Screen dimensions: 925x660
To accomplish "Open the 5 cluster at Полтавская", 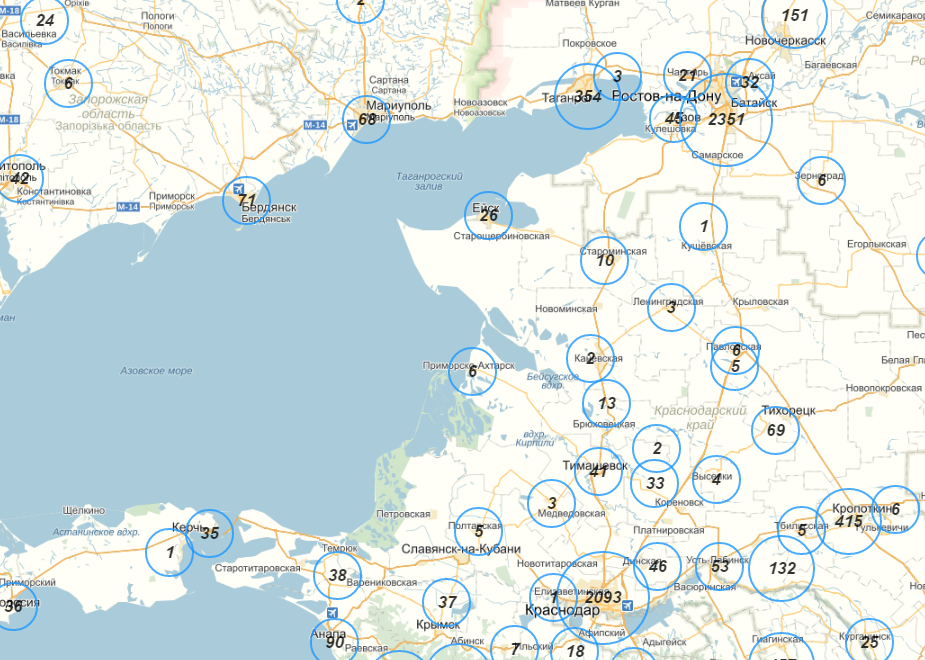I will pyautogui.click(x=478, y=531).
